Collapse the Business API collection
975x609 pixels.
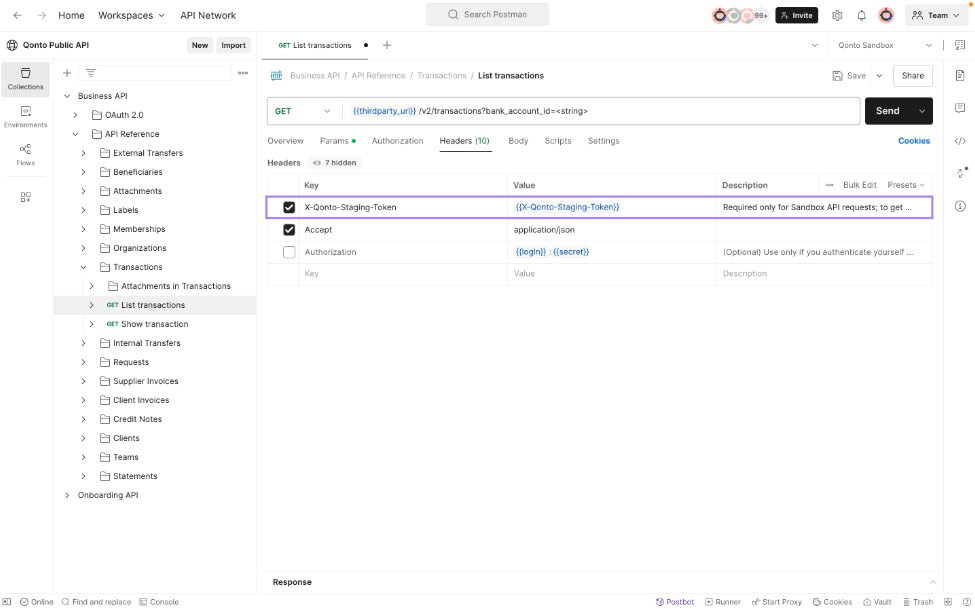click(67, 96)
